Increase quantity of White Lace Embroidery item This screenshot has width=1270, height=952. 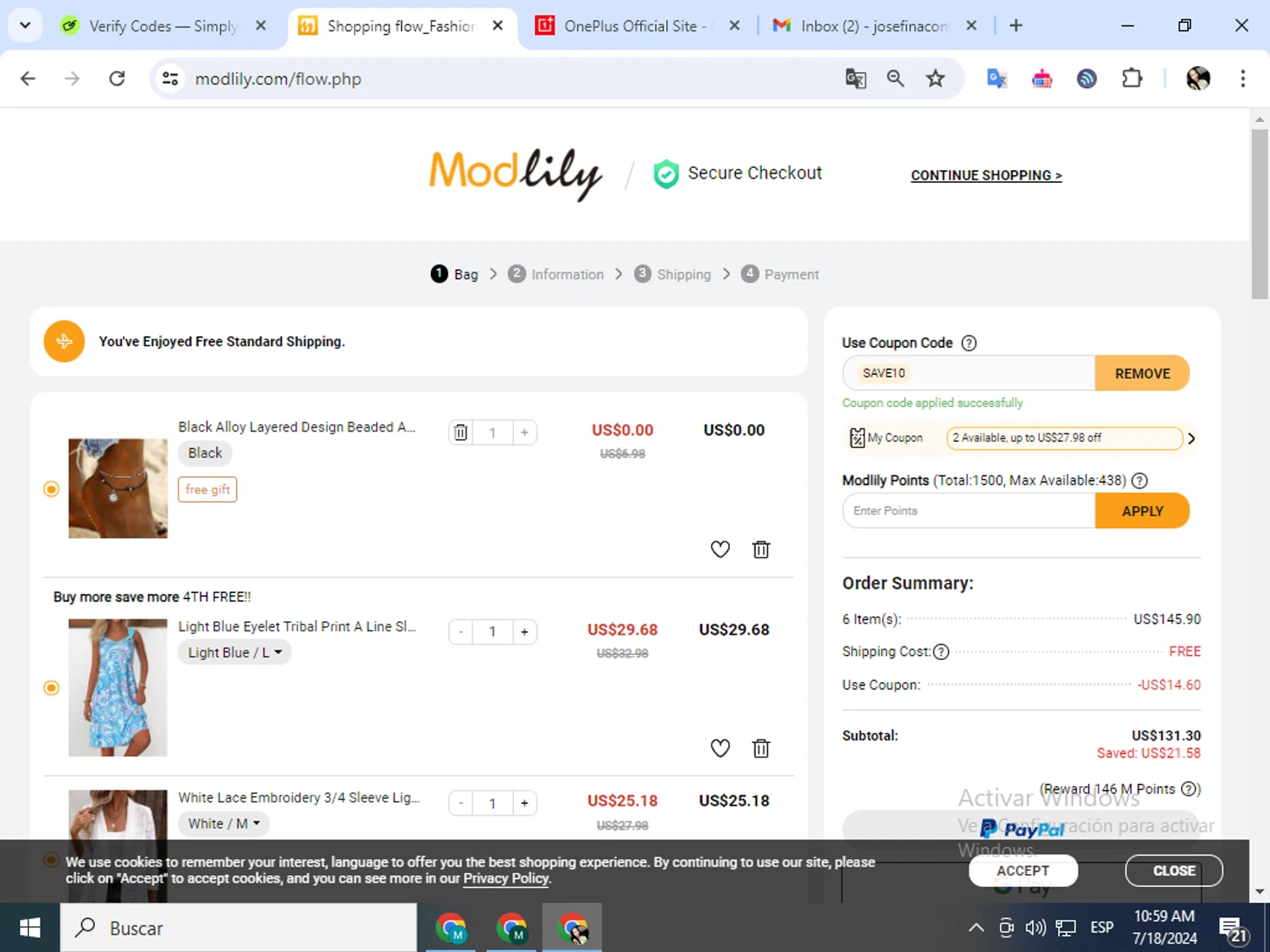pos(525,803)
